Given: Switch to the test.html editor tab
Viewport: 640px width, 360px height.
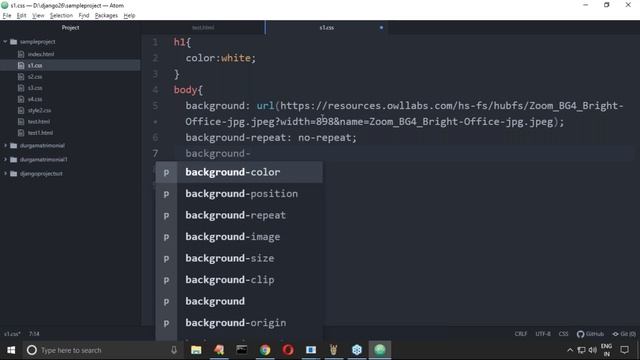Looking at the screenshot, I should click(x=203, y=27).
